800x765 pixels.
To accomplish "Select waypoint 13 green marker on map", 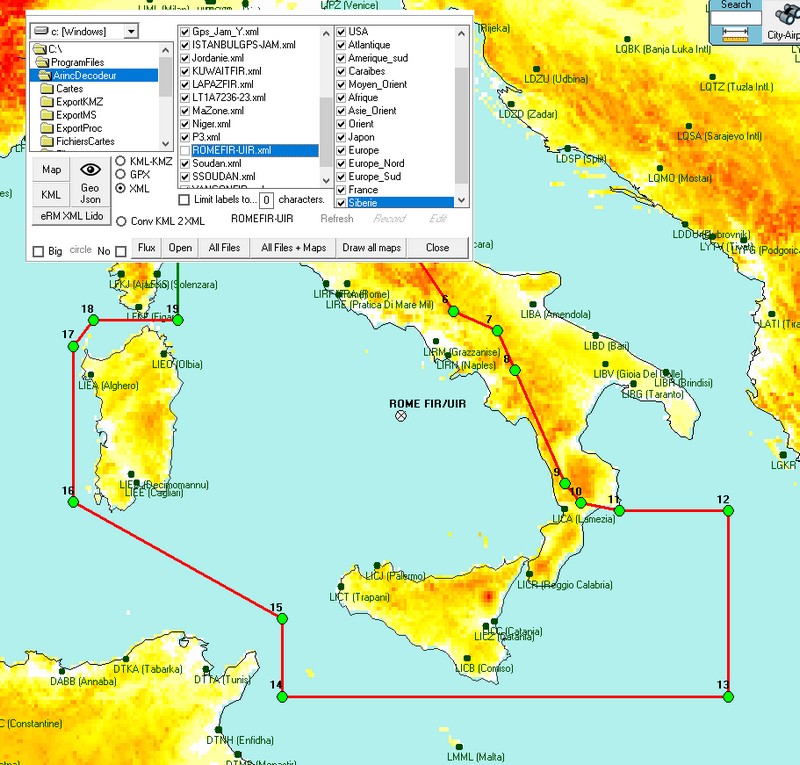I will [x=728, y=697].
